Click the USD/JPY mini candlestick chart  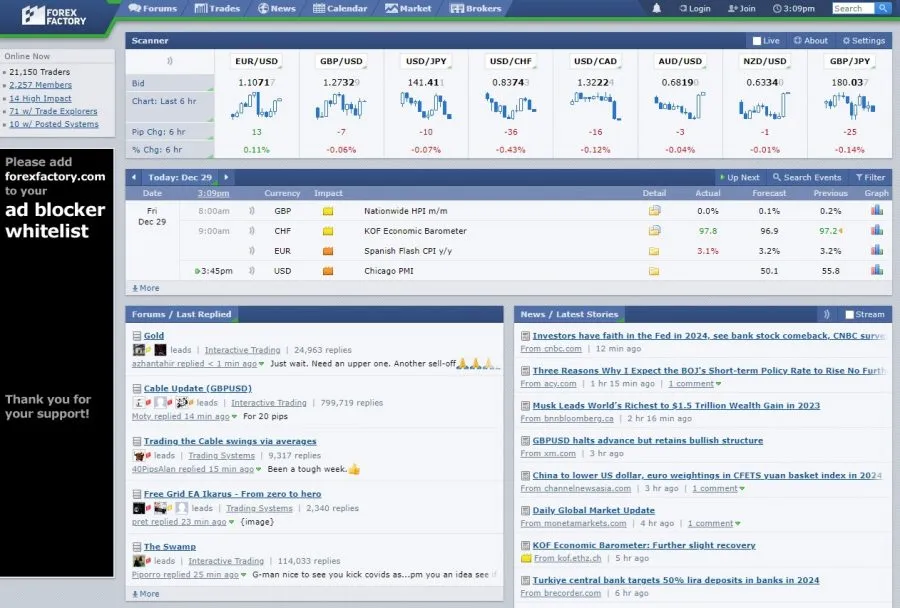[x=425, y=106]
